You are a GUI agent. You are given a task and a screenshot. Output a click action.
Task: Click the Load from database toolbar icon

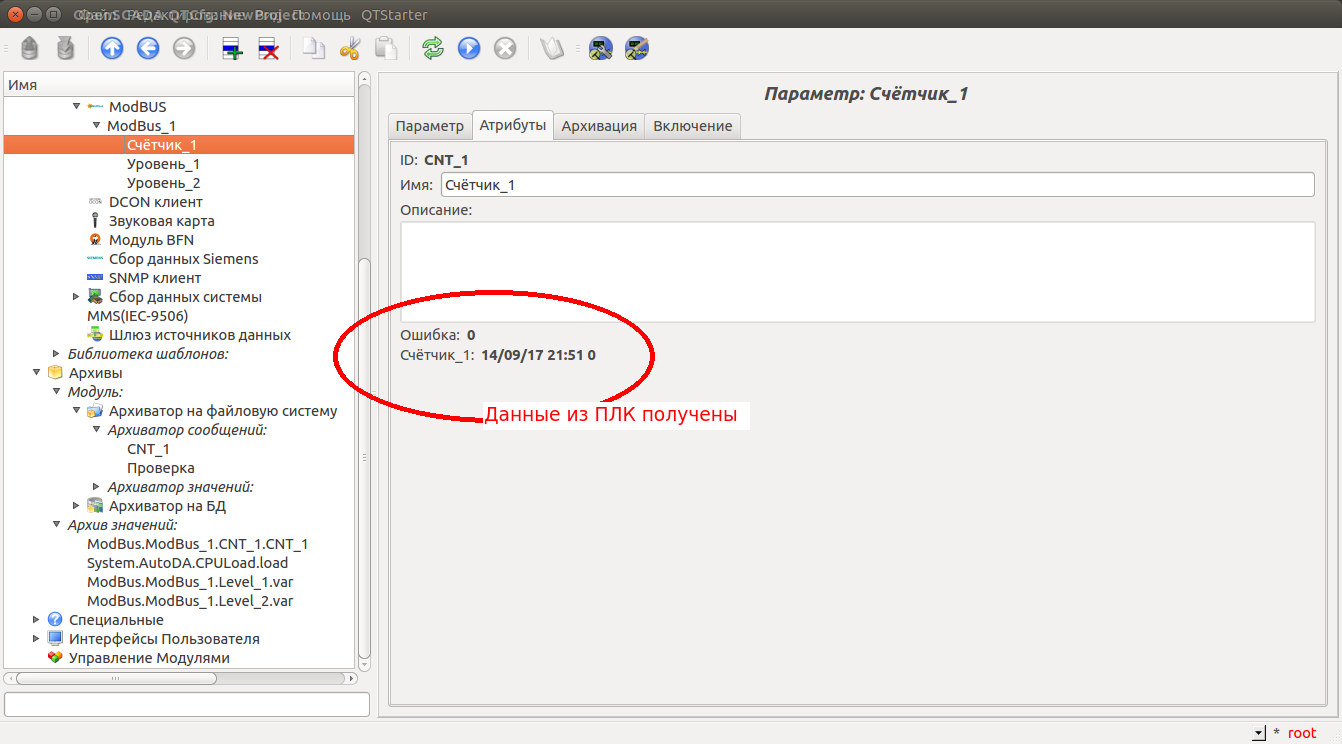pos(31,48)
